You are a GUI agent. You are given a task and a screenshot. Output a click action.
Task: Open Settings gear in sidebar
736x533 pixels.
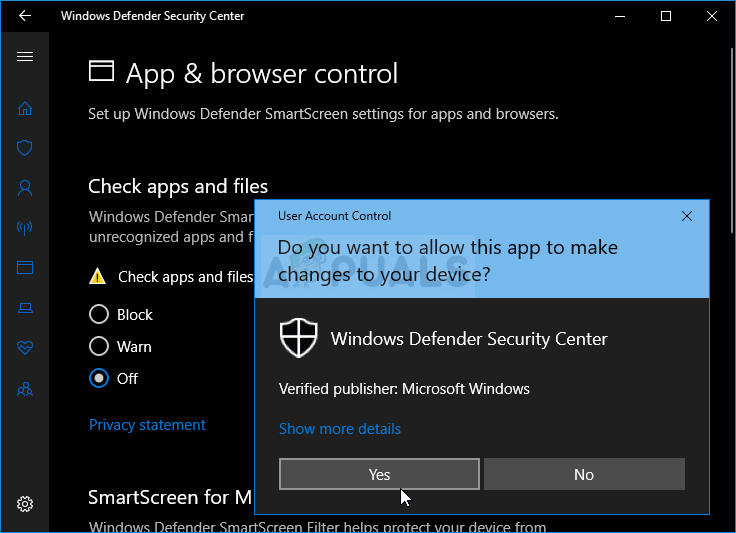tap(25, 504)
